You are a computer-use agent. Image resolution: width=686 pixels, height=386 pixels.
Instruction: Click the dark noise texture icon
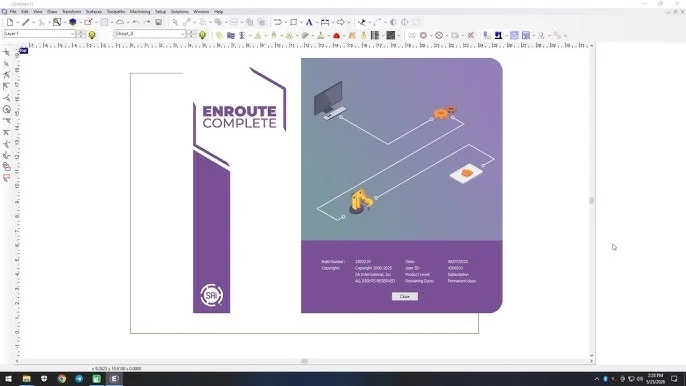391,35
